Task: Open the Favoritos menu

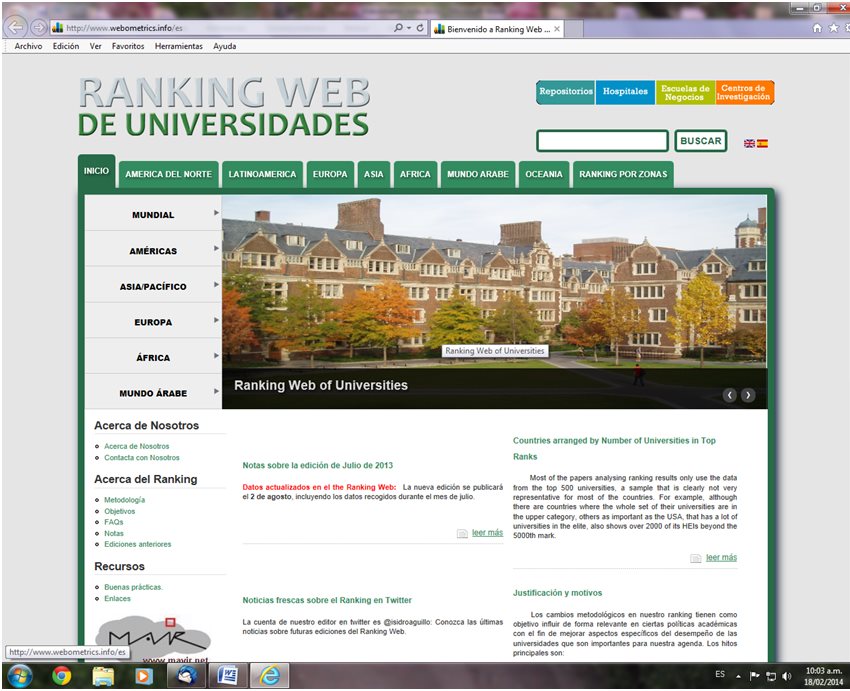Action: [128, 46]
